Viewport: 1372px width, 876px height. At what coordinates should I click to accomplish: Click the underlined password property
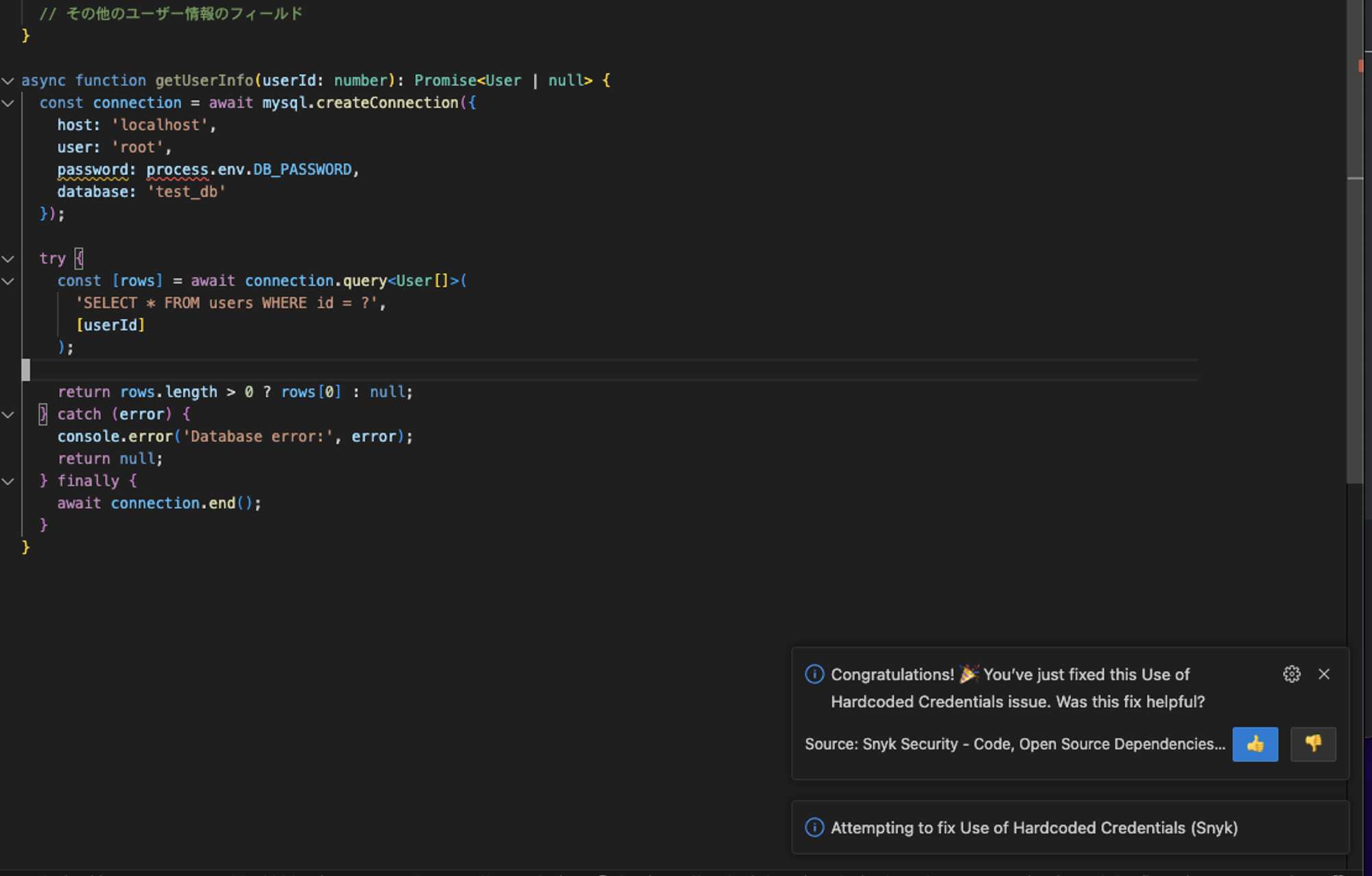(93, 169)
